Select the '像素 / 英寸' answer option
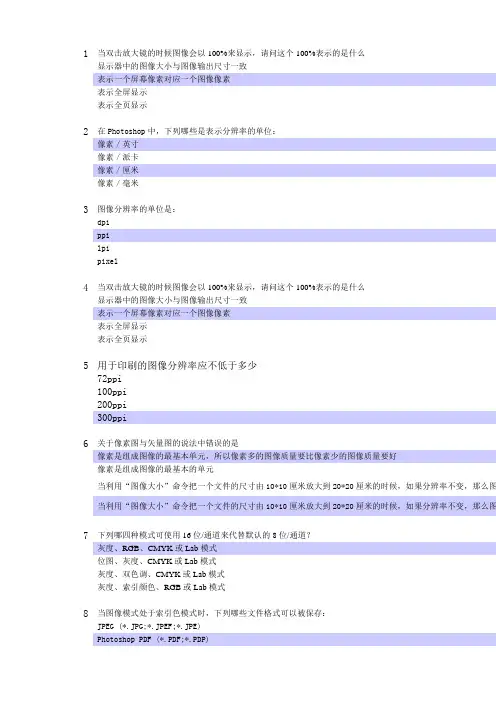The image size is (496, 702). coord(295,144)
